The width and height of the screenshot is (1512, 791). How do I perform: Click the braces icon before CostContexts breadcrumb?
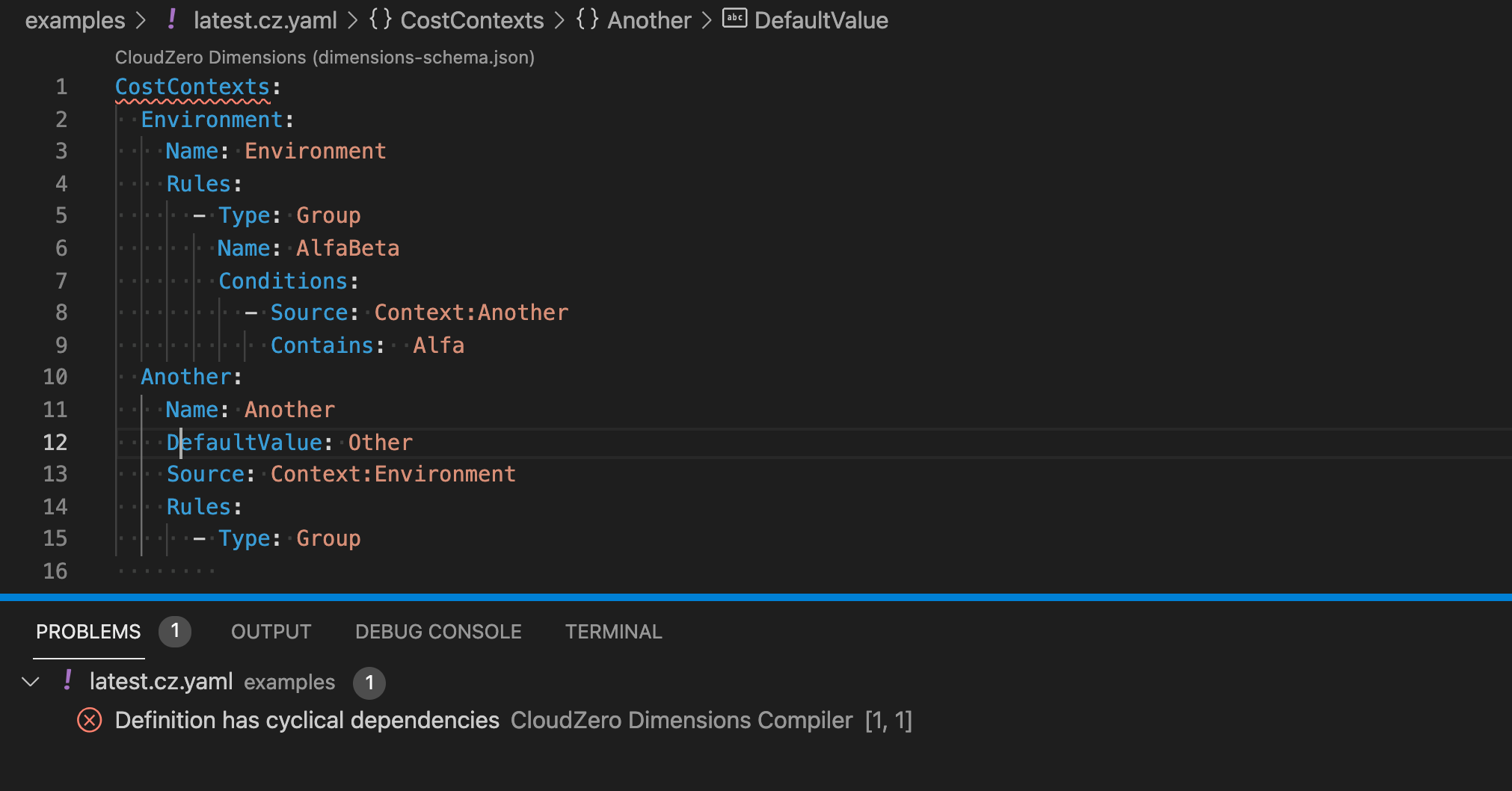click(380, 19)
